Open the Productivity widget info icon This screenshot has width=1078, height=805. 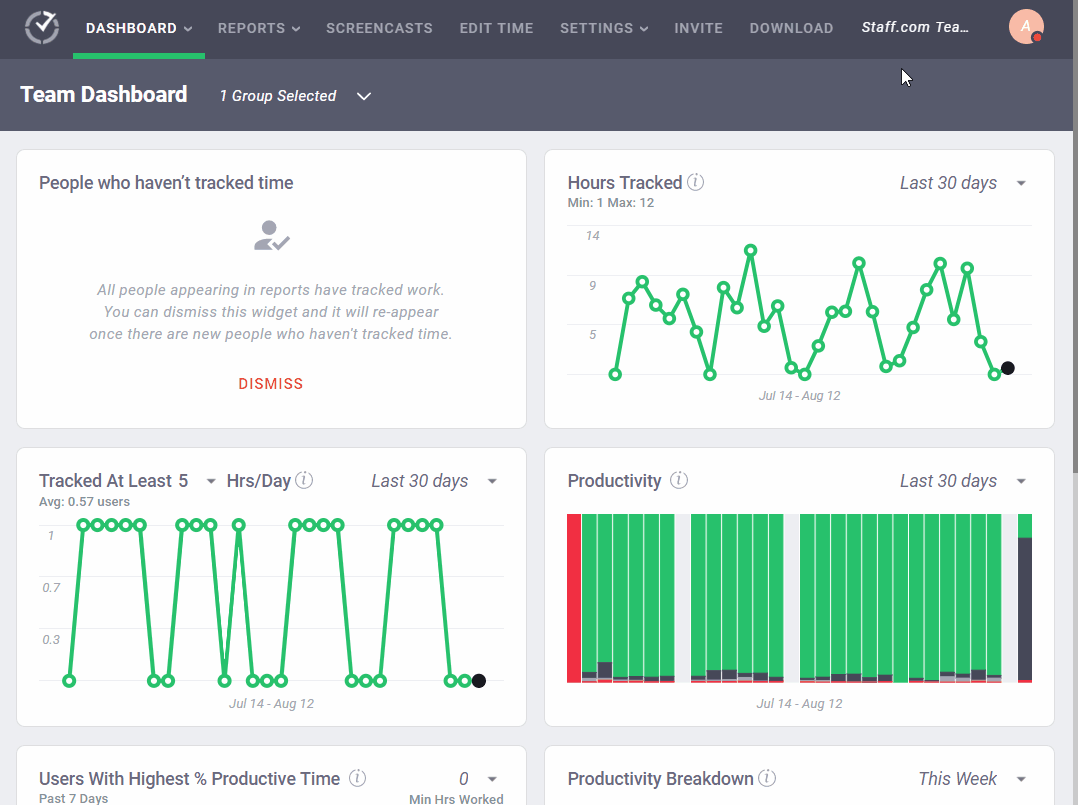679,480
